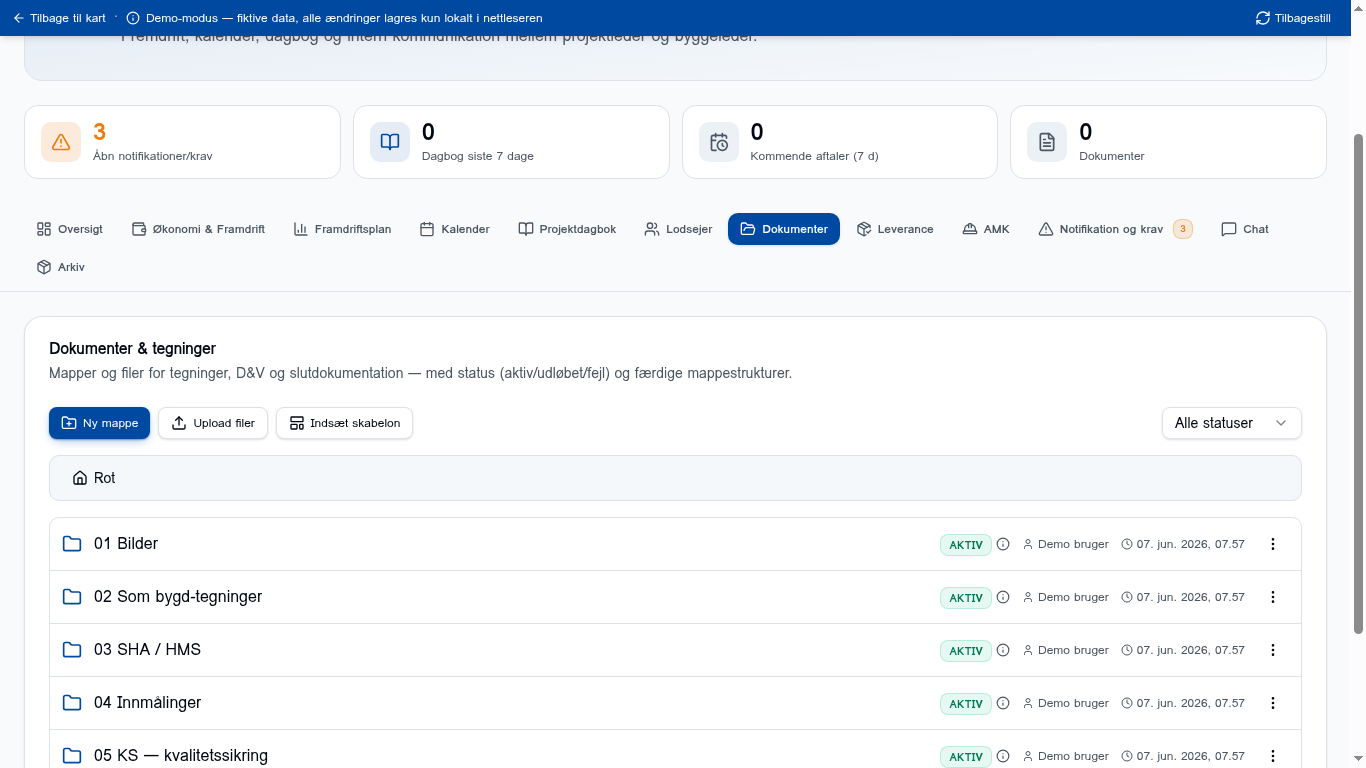Switch to the AMK tab

[x=986, y=229]
